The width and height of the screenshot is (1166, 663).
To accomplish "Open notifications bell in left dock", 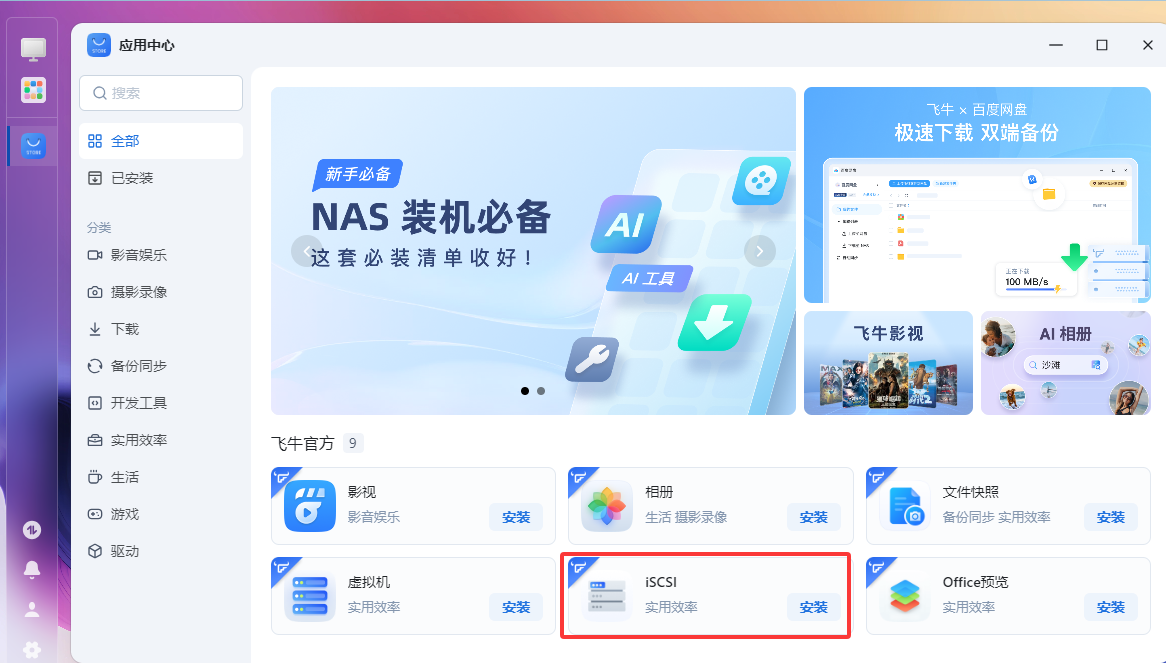I will 32,569.
